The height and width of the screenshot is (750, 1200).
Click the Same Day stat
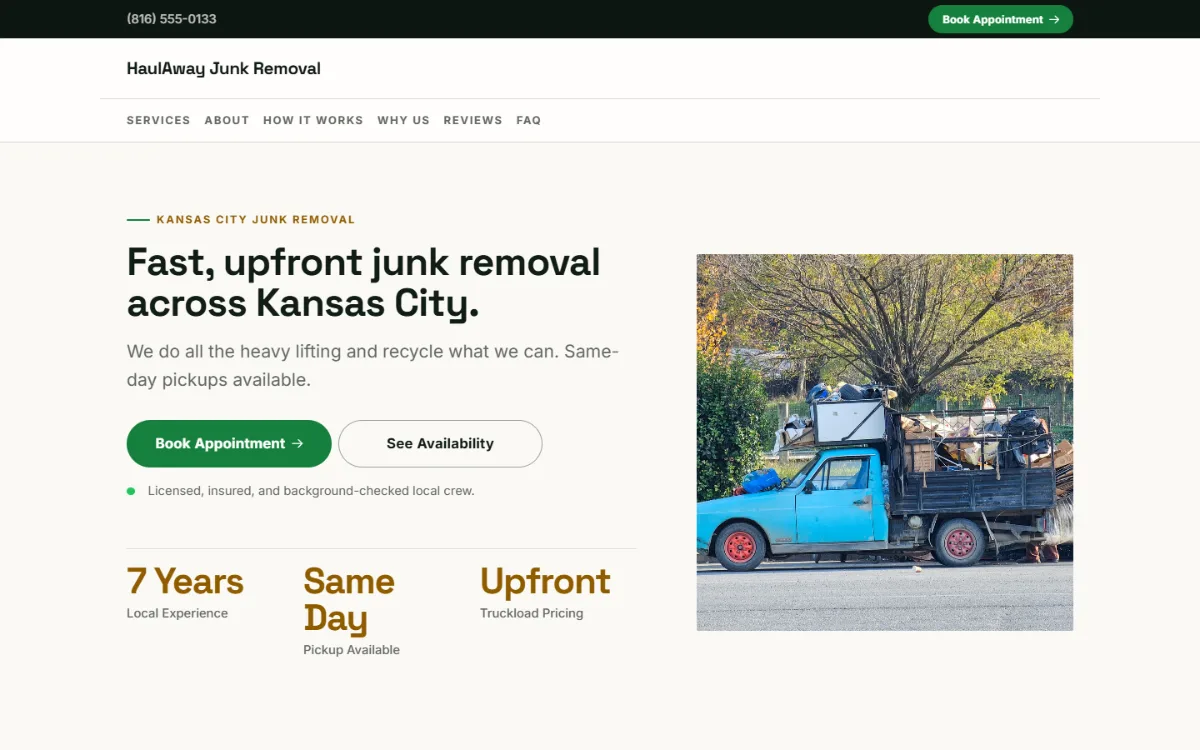pos(349,599)
